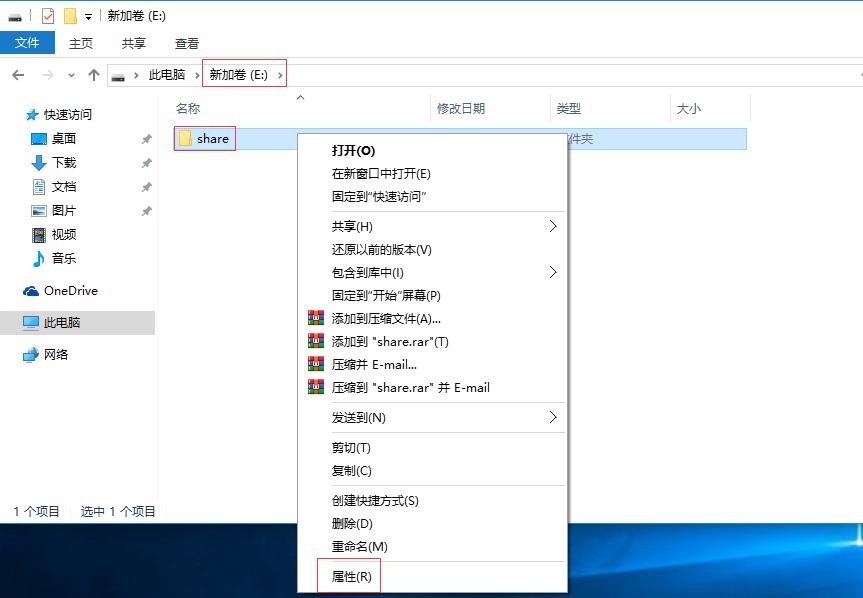The width and height of the screenshot is (863, 598).
Task: Click the up-one-level arrow
Action: [93, 73]
